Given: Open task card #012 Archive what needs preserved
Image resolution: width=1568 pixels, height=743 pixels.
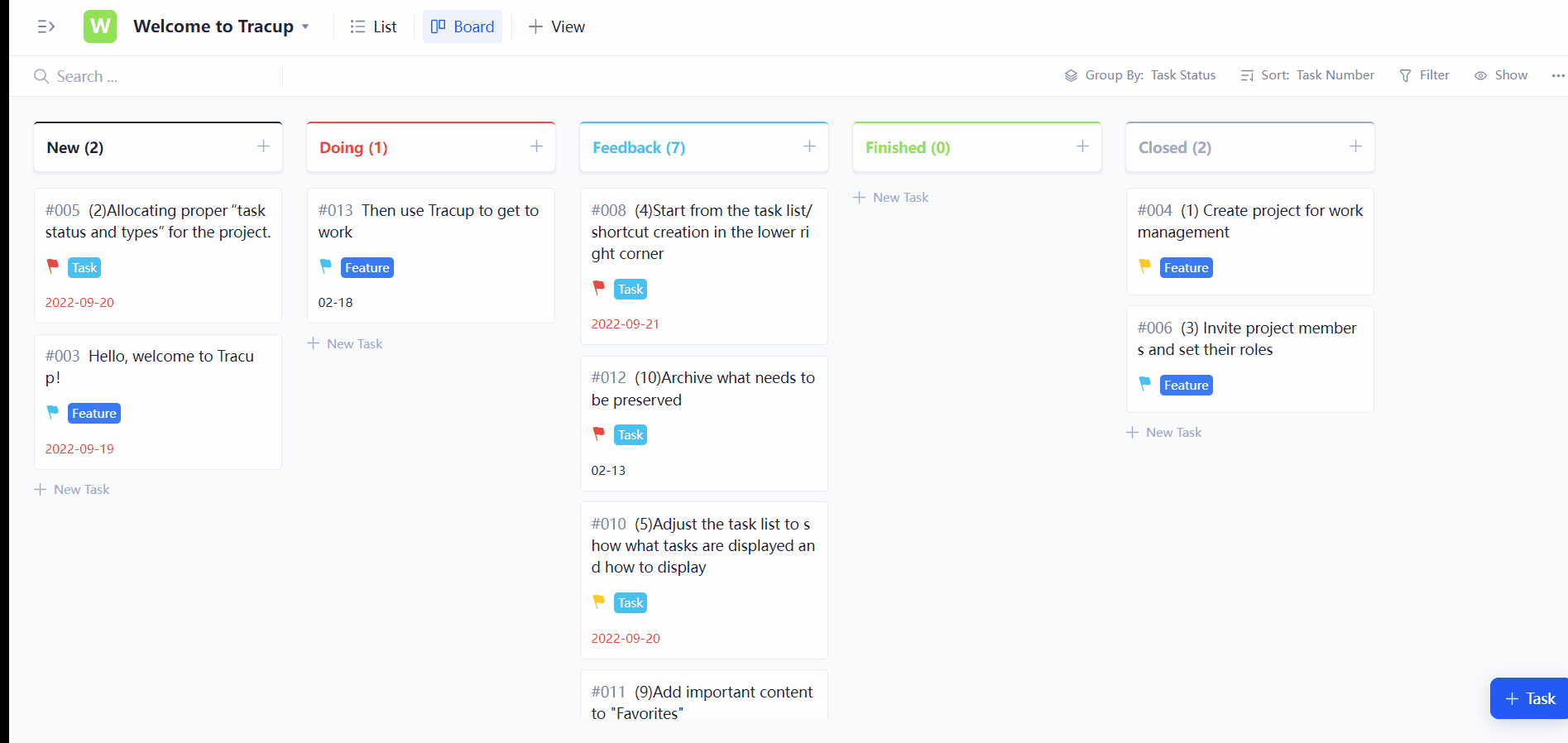Looking at the screenshot, I should [703, 389].
